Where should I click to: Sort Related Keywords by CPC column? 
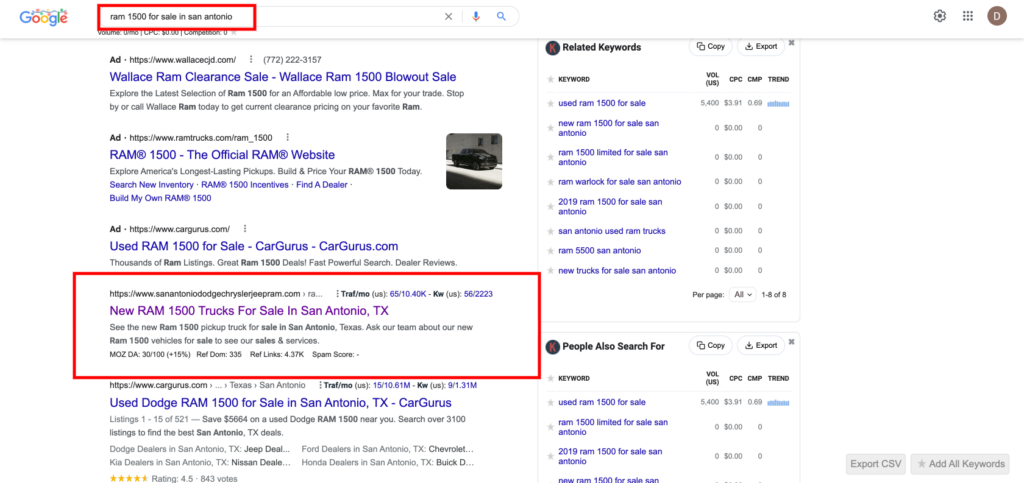click(x=735, y=80)
